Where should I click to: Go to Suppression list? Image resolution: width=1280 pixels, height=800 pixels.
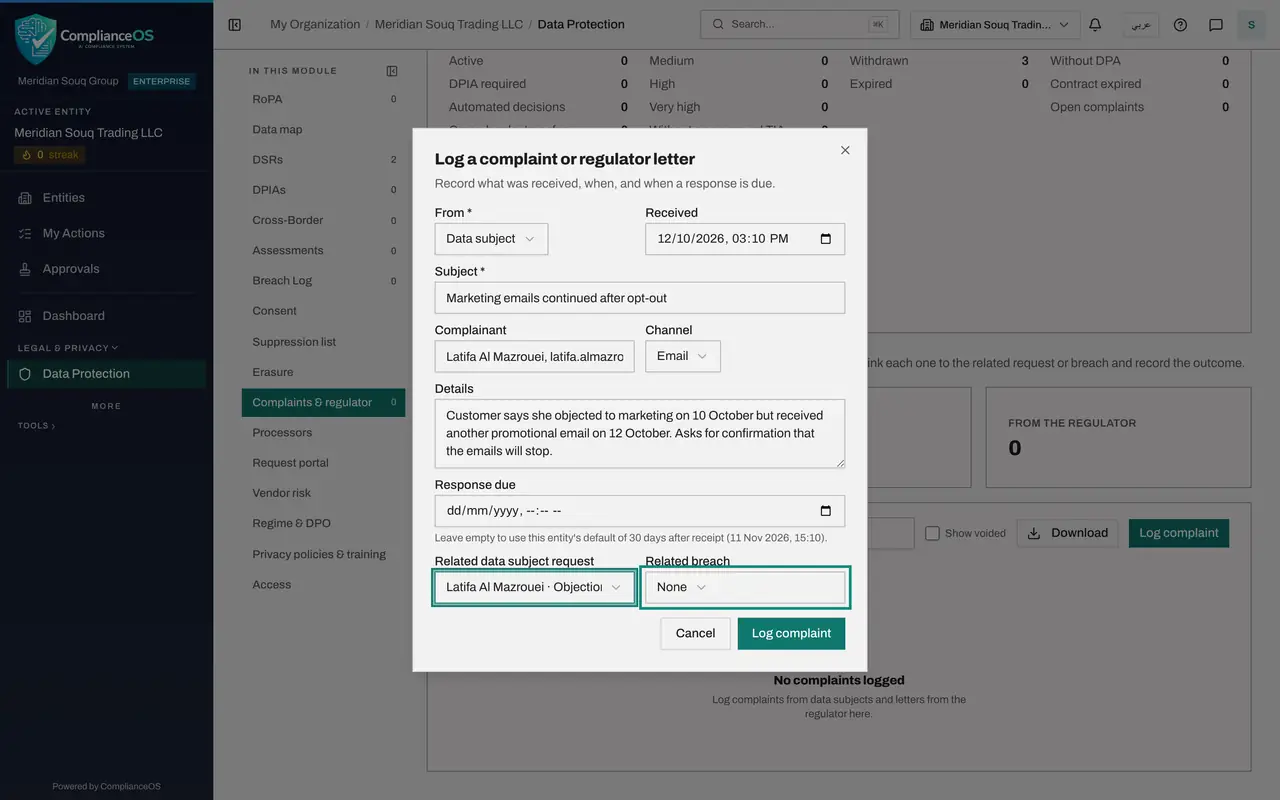pos(323,342)
